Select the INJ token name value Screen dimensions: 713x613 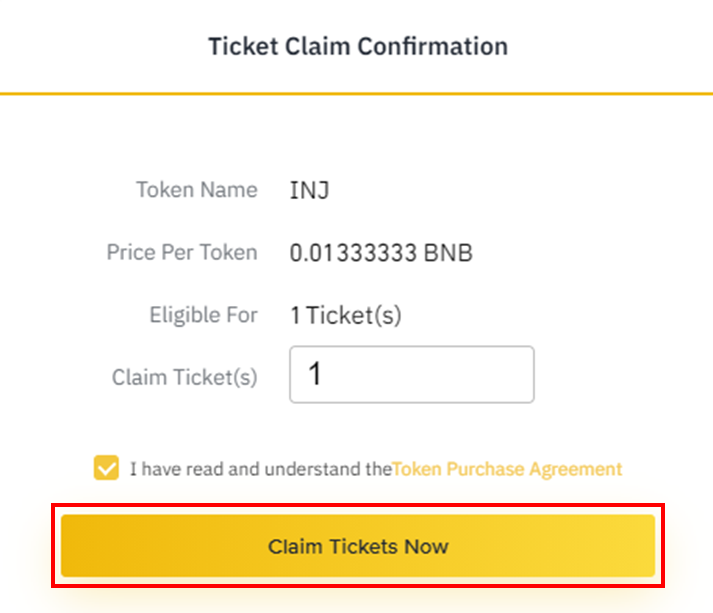tap(309, 190)
